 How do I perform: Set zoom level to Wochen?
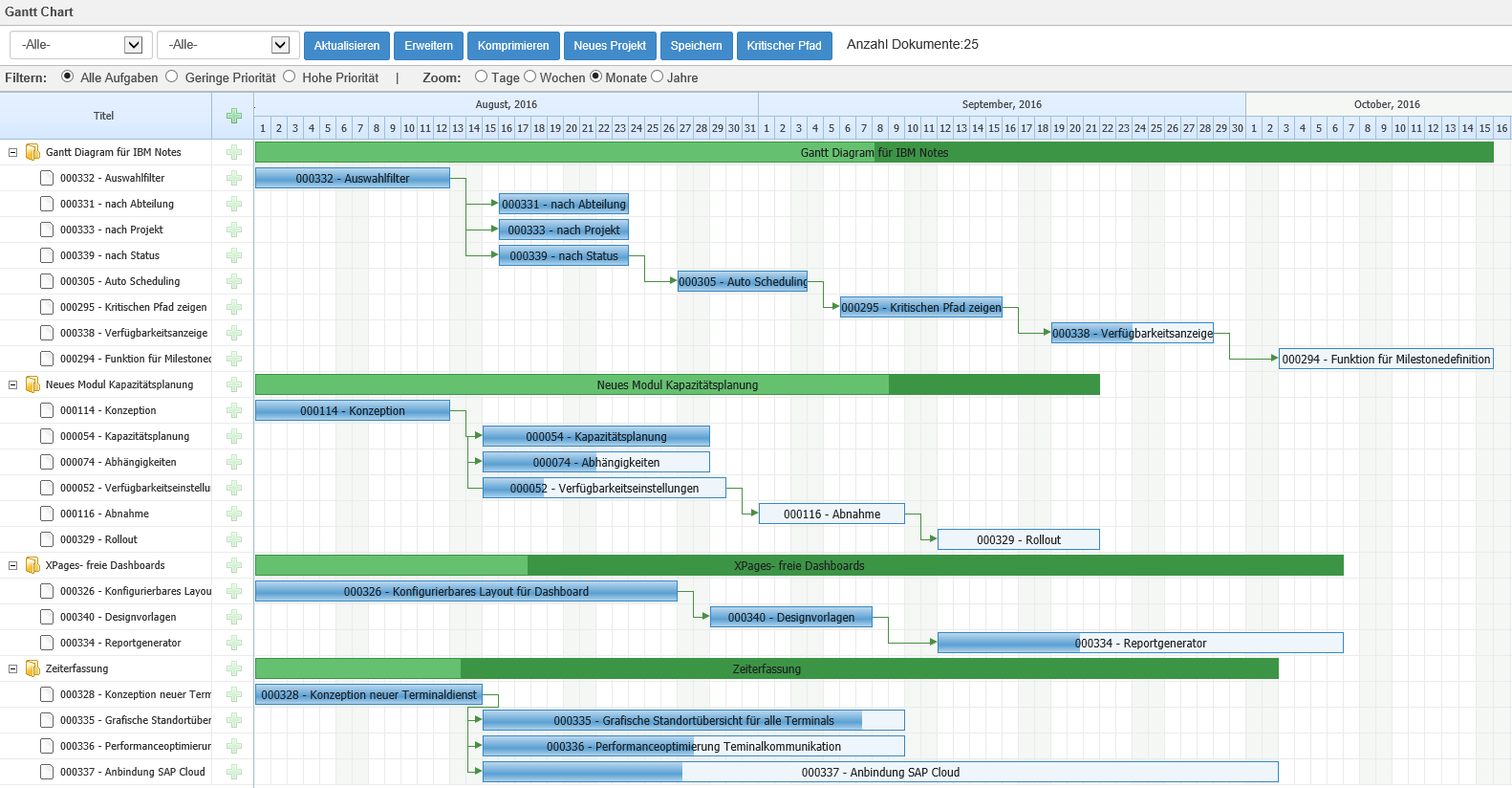pos(529,77)
